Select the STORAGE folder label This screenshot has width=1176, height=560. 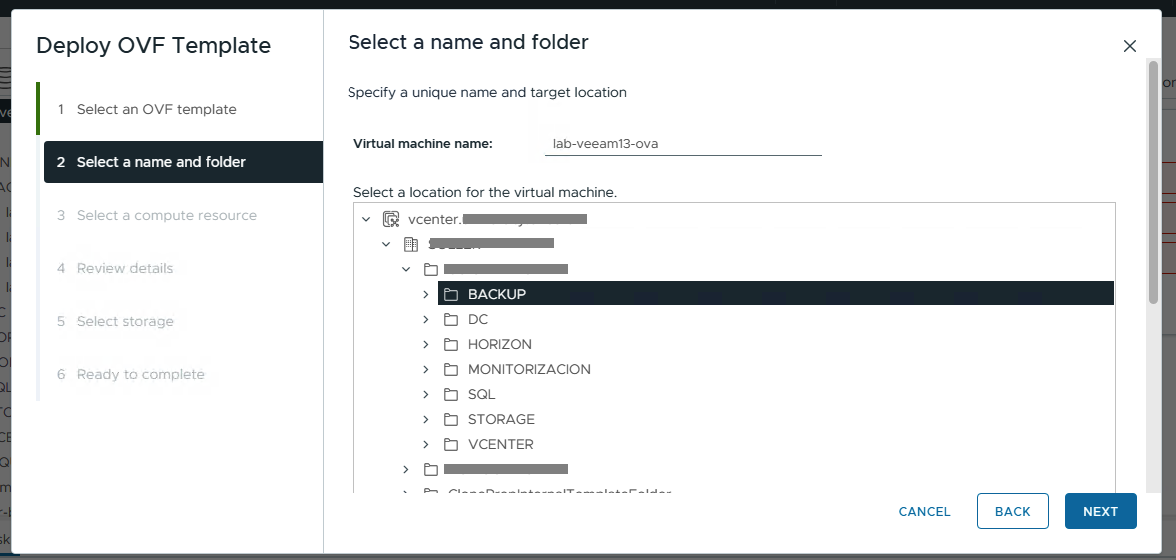501,419
